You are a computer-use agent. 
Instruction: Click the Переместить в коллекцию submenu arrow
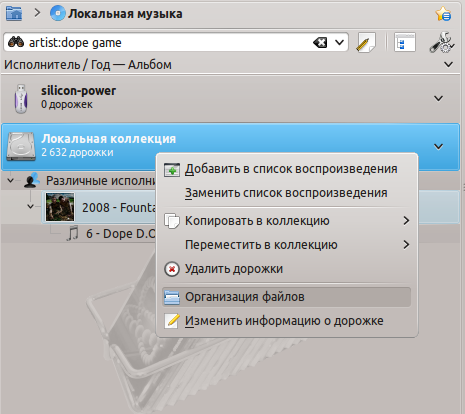click(406, 245)
